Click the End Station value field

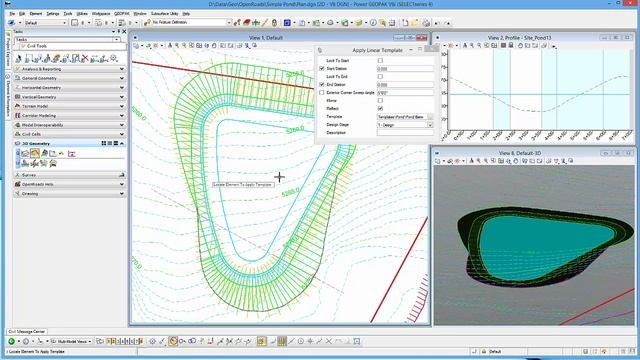[405, 84]
